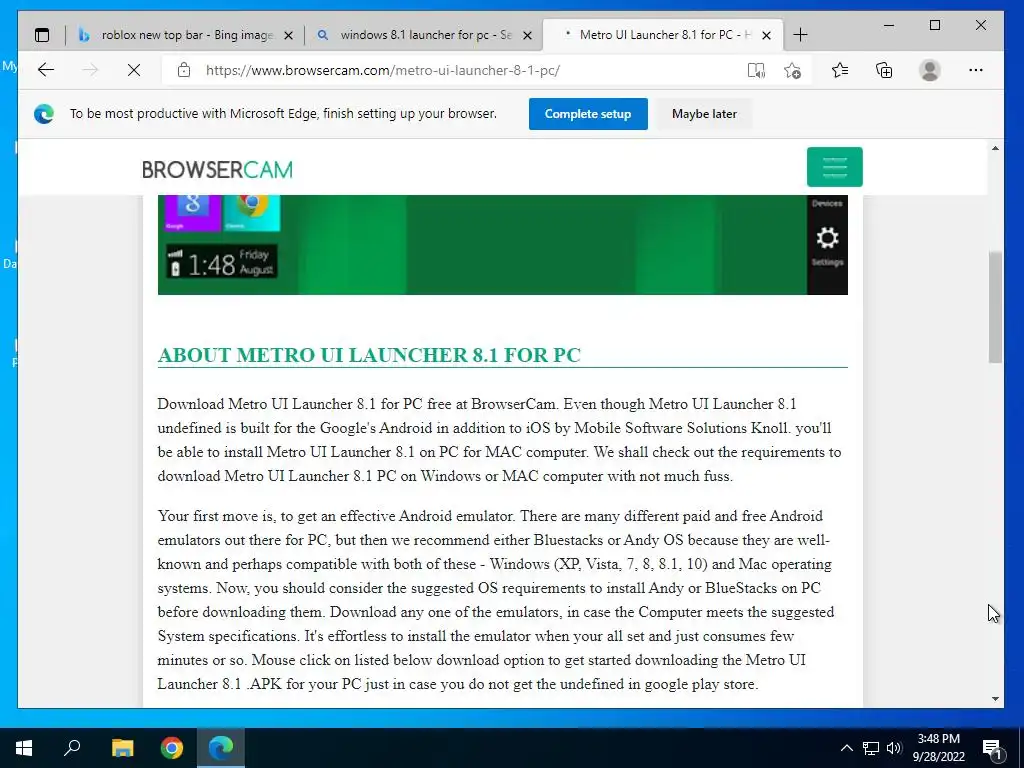Viewport: 1024px width, 768px height.
Task: Maximize the Edge window
Action: 935,25
